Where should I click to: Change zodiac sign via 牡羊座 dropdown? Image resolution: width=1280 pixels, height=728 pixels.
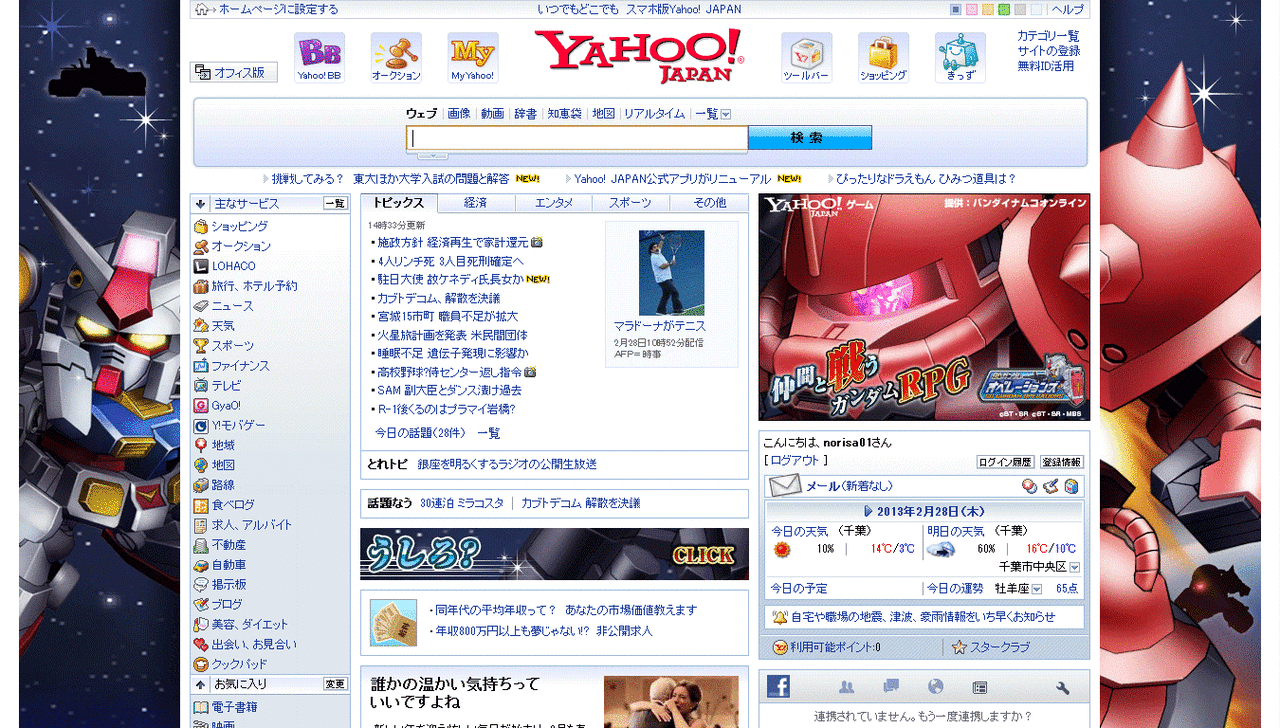[1036, 587]
